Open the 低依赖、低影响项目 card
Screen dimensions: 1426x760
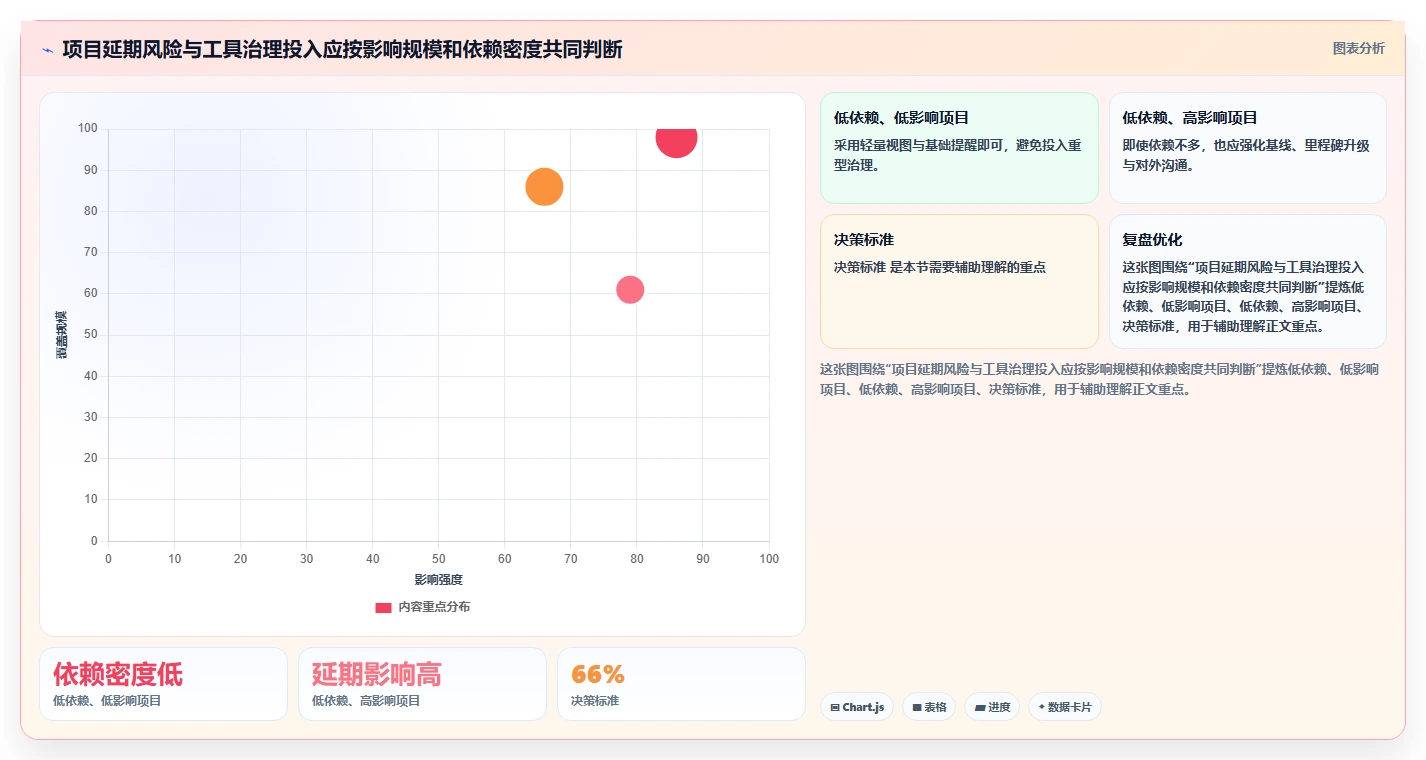coord(959,148)
